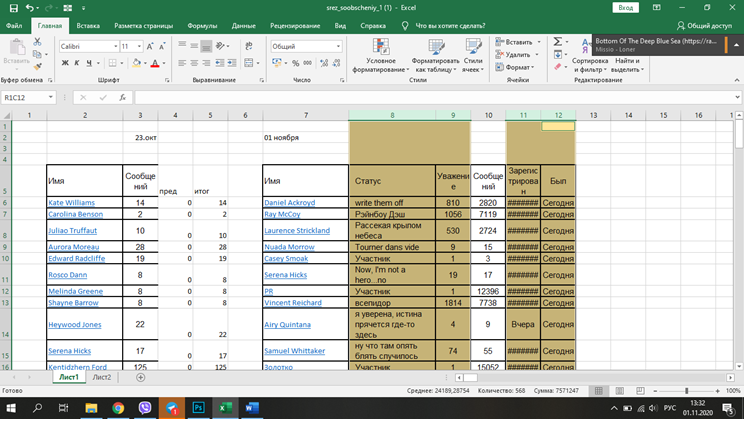The image size is (744, 421).
Task: Open Форматировать как таблицу gallery
Action: coord(435,56)
